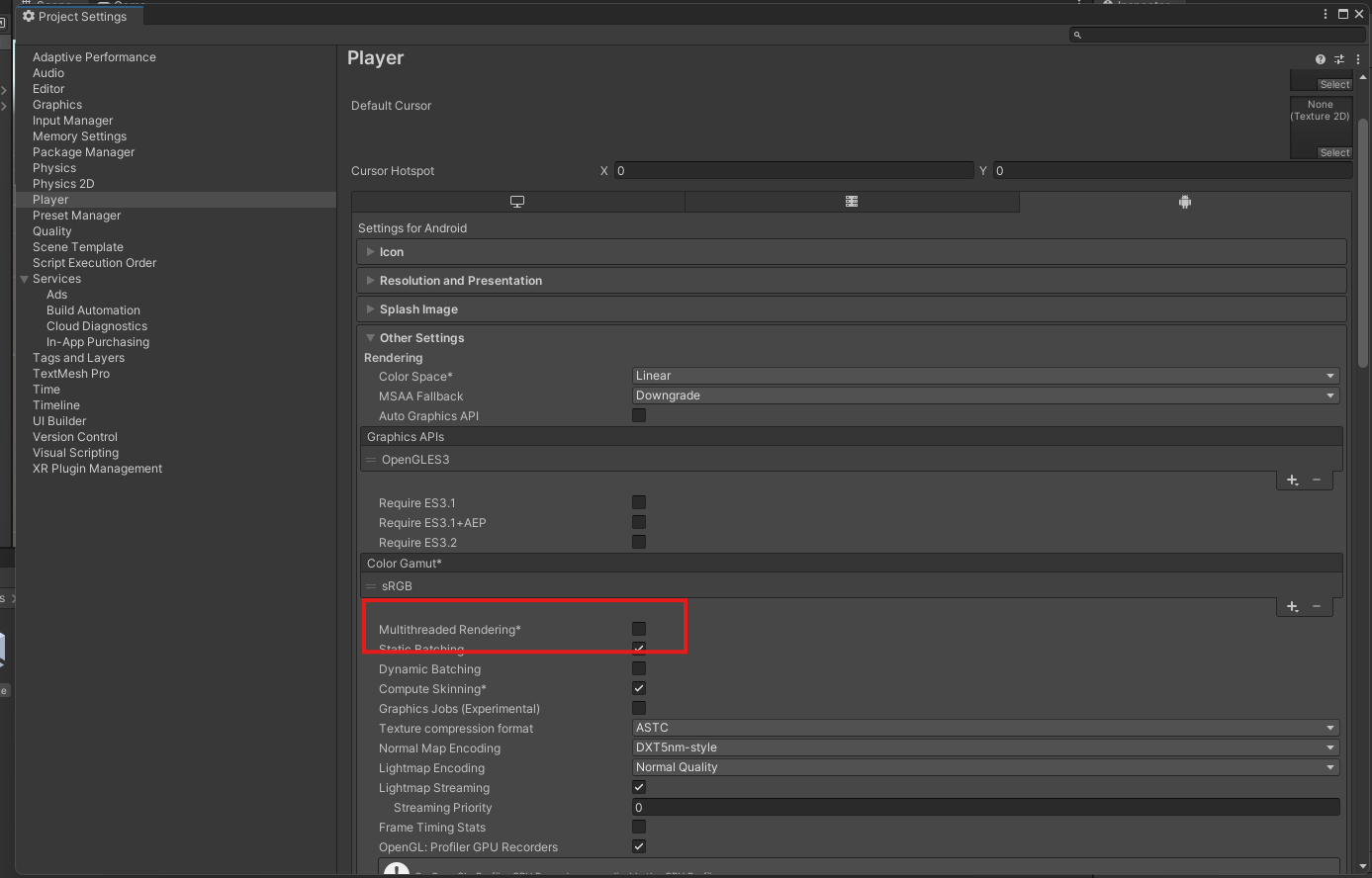The width and height of the screenshot is (1372, 878).
Task: Remove the graphics API using the minus icon
Action: [x=1317, y=480]
